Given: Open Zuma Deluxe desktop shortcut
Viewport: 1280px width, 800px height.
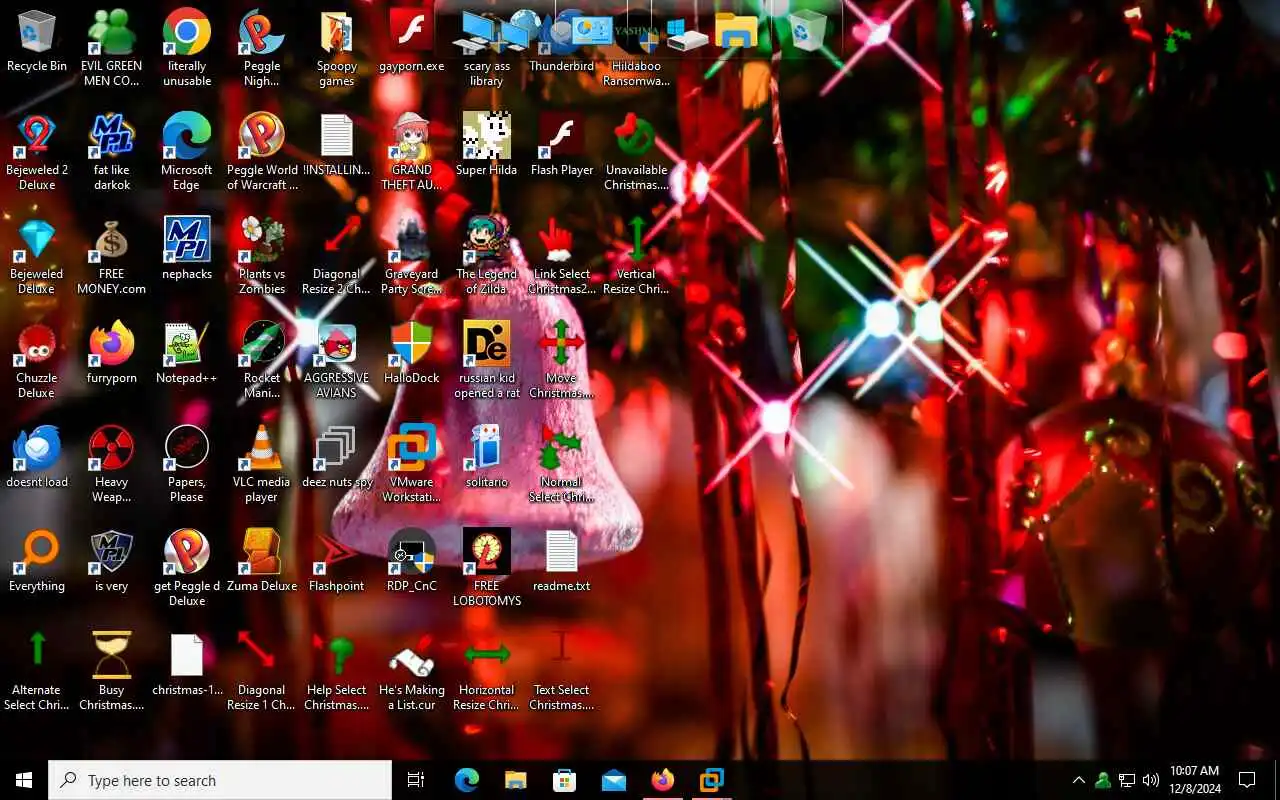Looking at the screenshot, I should click(x=262, y=562).
